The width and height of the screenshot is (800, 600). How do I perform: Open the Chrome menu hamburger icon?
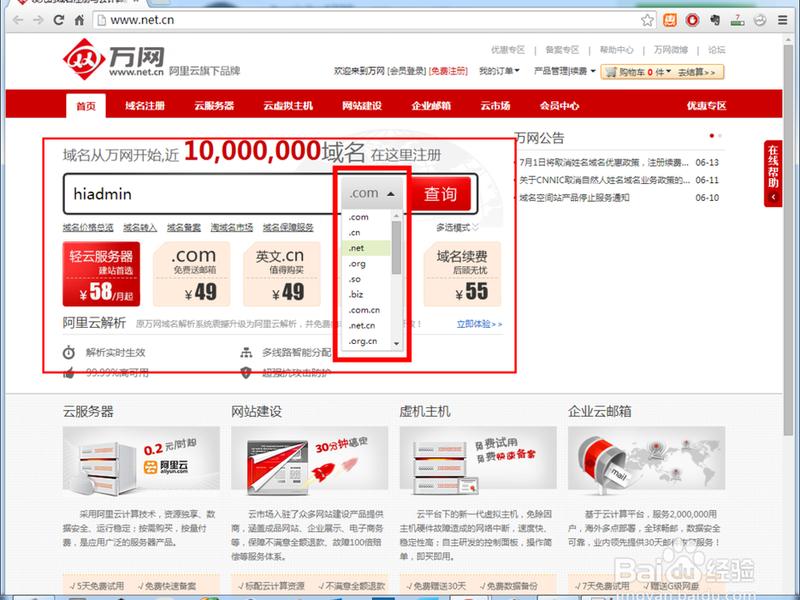(x=782, y=20)
